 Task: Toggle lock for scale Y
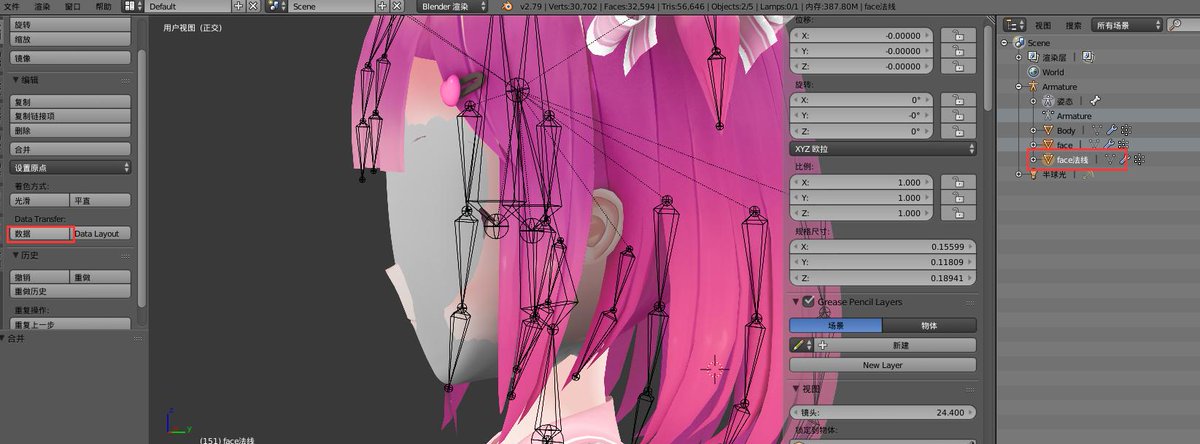click(958, 197)
